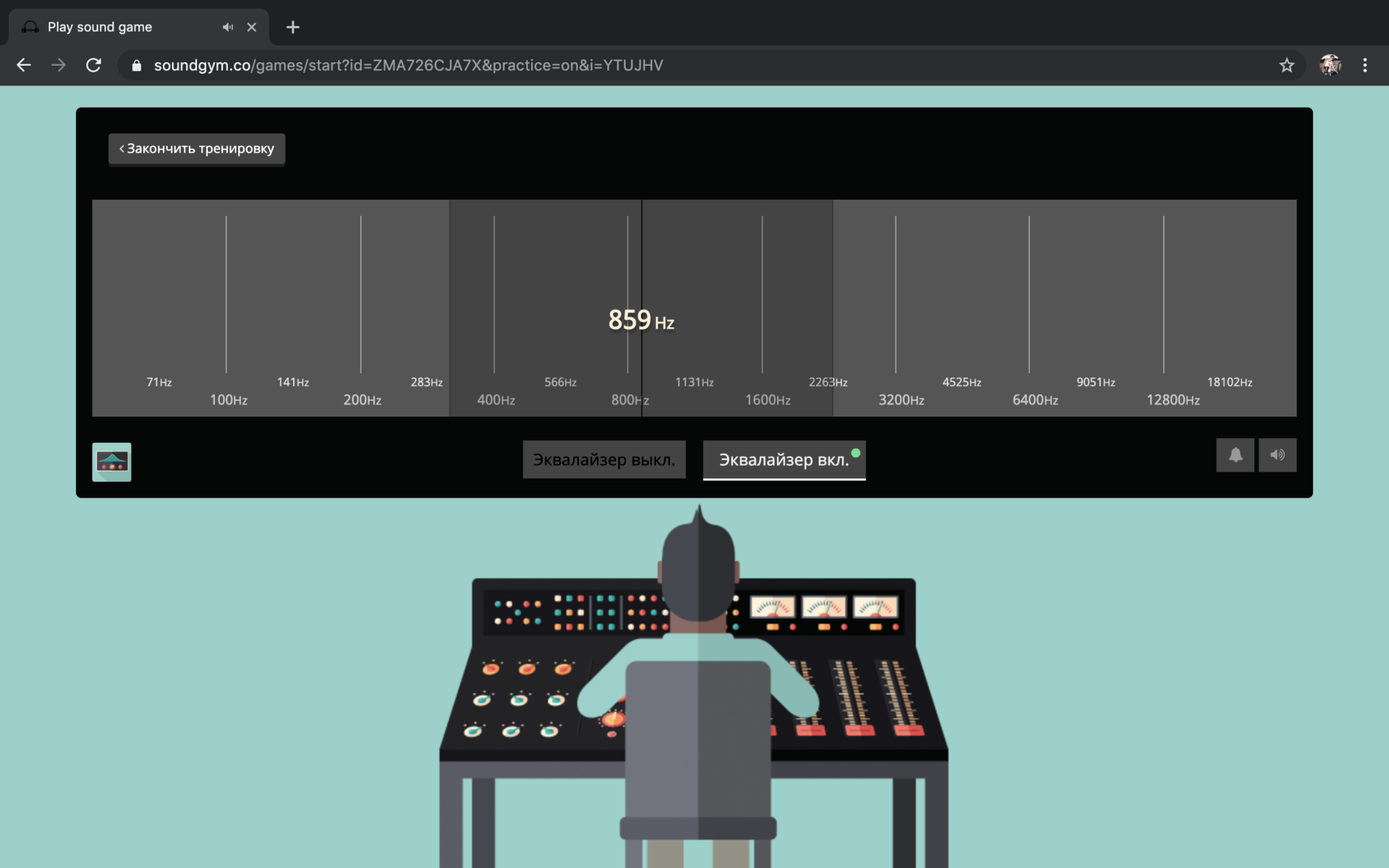Disable the Эквалайзер выкл. toggle
This screenshot has width=1389, height=868.
point(604,459)
